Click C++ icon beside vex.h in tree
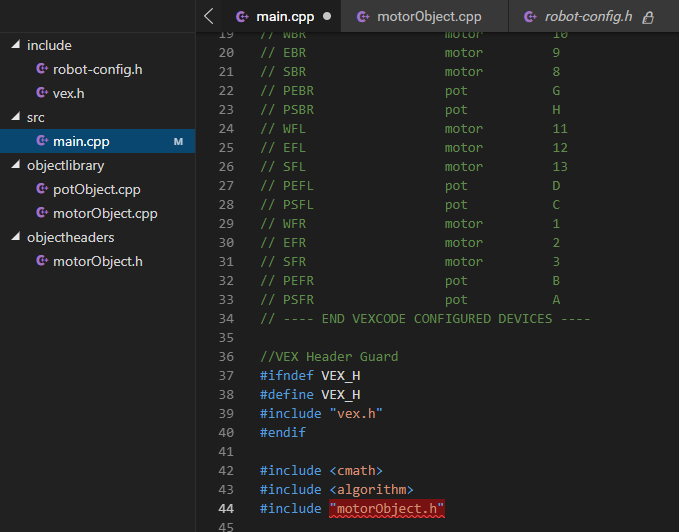 (x=42, y=92)
